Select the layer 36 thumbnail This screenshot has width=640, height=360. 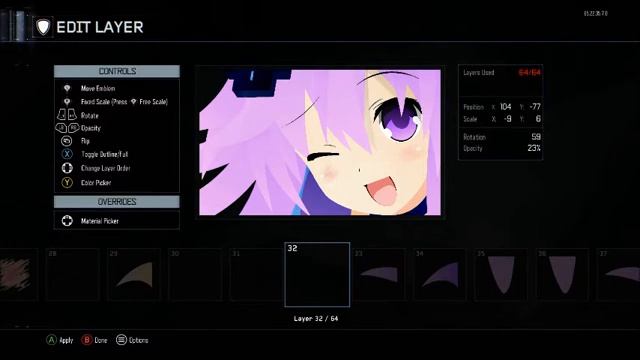562,274
